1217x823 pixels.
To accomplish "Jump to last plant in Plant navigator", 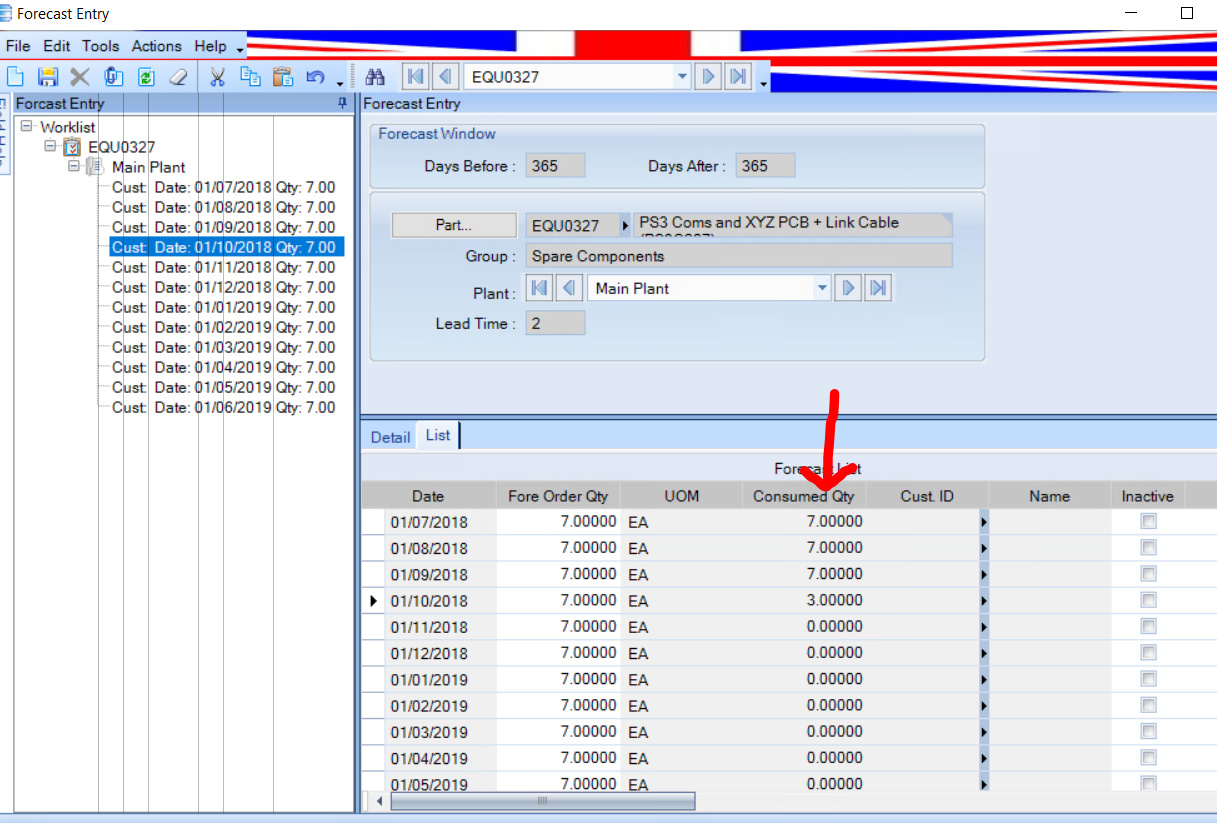I will coord(878,288).
